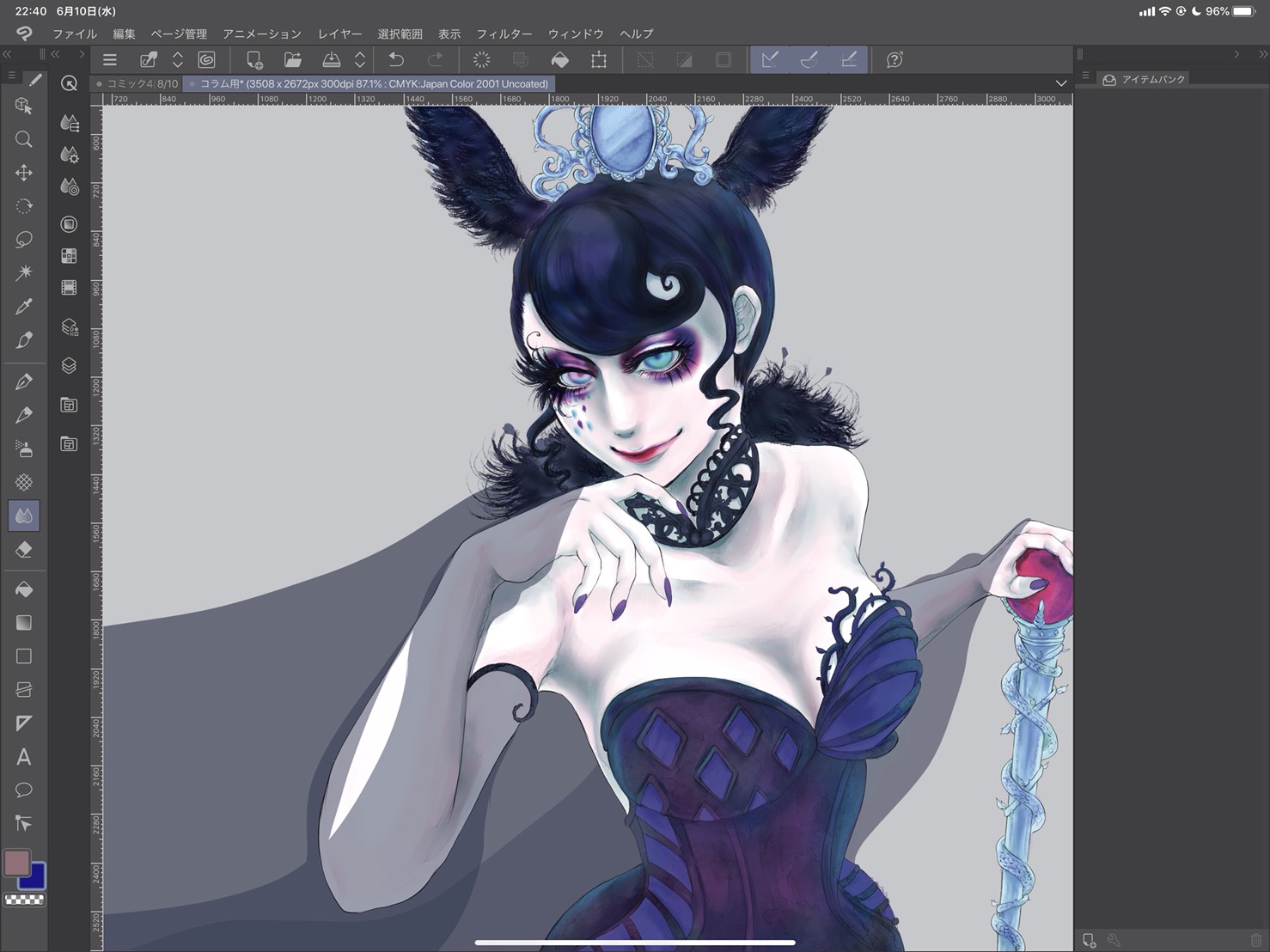Pick the Fill bucket tool

[24, 589]
